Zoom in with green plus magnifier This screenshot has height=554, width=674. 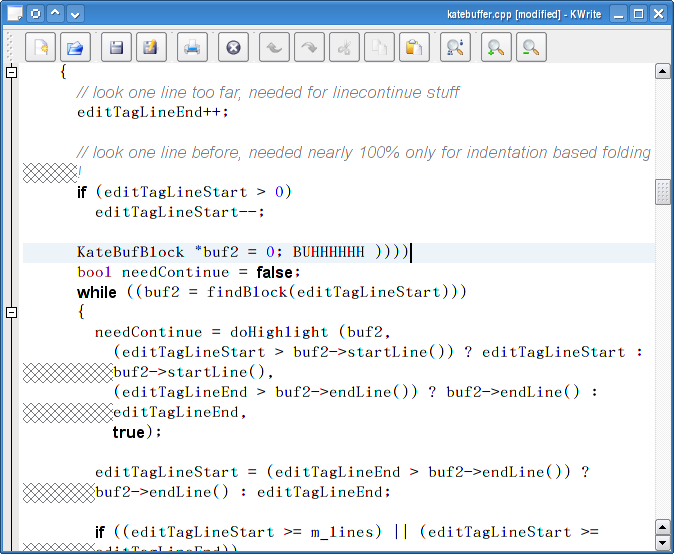(x=496, y=47)
